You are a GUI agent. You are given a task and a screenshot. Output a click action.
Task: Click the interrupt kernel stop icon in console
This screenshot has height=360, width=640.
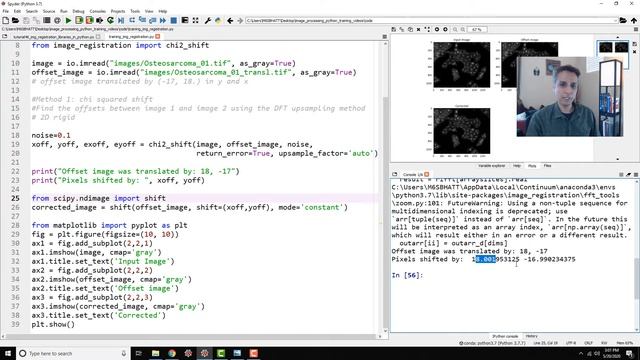pos(621,174)
